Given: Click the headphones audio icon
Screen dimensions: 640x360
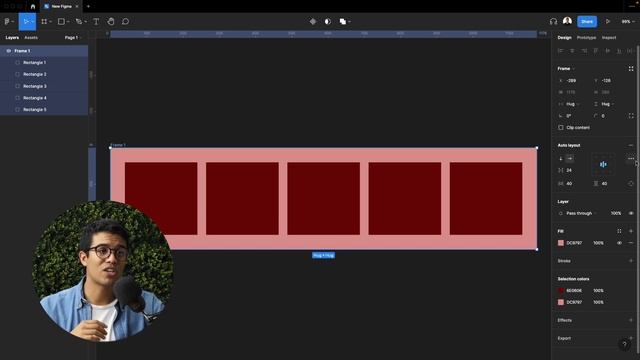Looking at the screenshot, I should [x=553, y=22].
